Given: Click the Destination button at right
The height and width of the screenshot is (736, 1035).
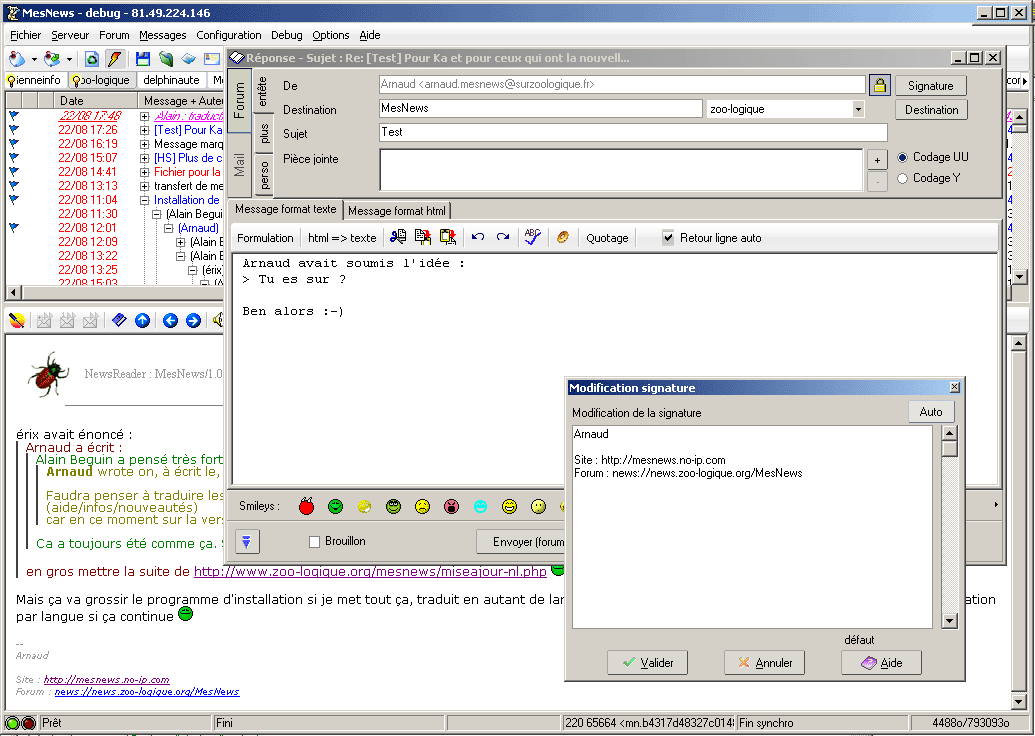Looking at the screenshot, I should click(x=931, y=110).
